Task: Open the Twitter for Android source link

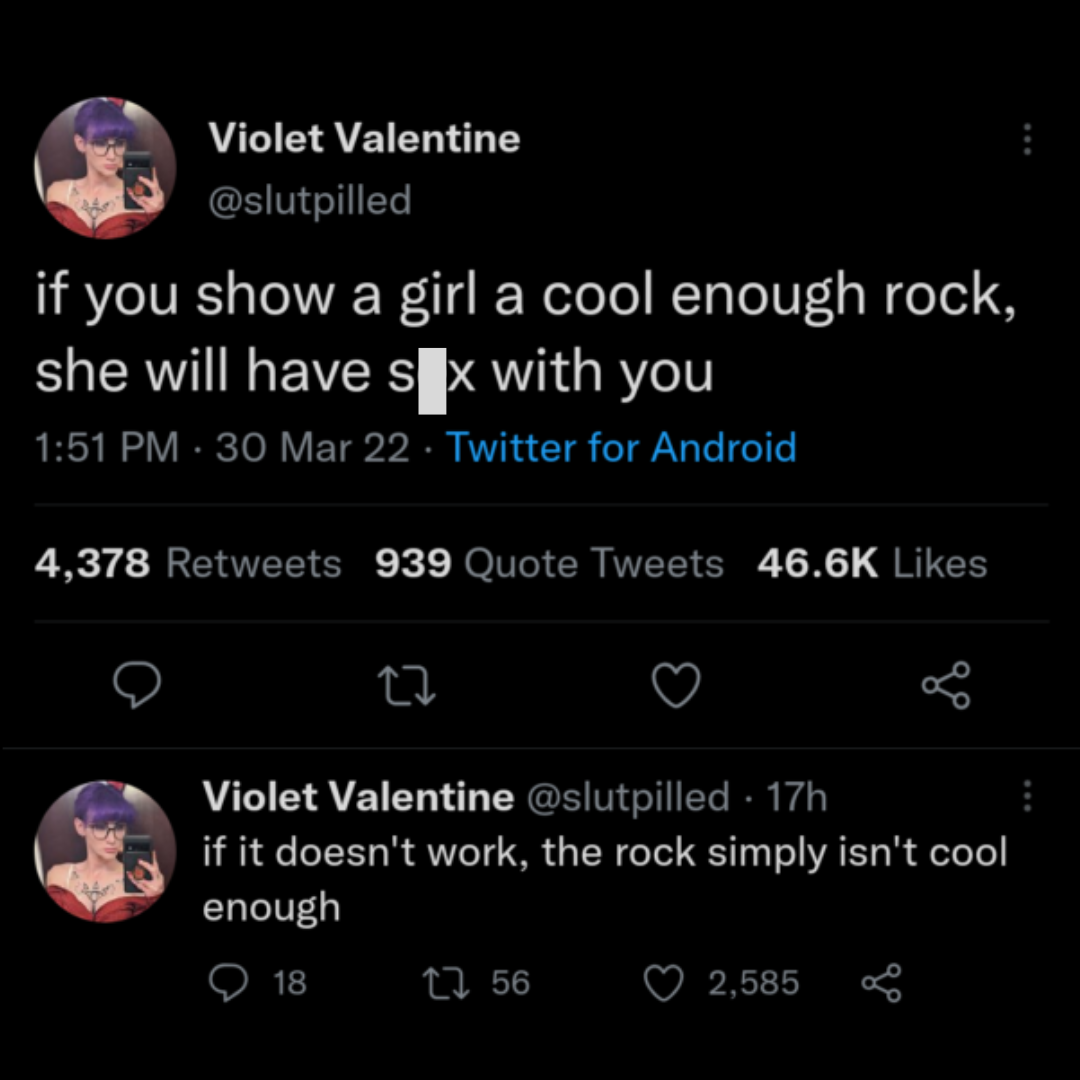Action: [x=622, y=448]
